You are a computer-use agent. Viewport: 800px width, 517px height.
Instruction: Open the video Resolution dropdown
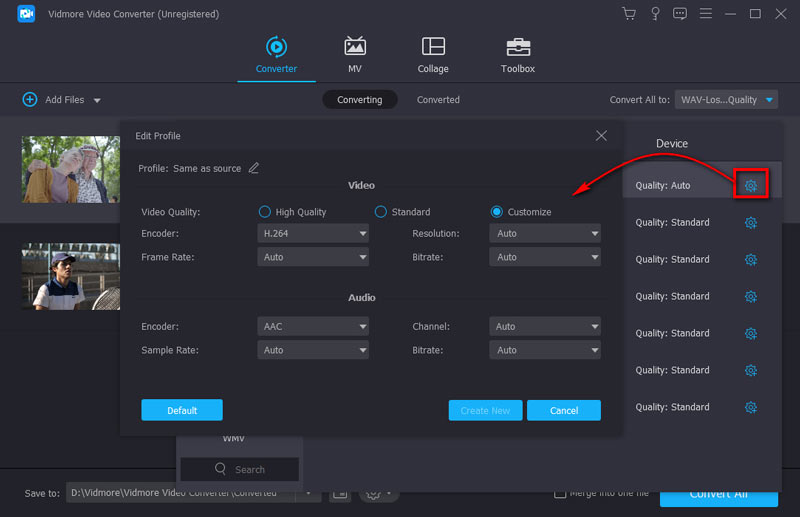click(x=545, y=233)
